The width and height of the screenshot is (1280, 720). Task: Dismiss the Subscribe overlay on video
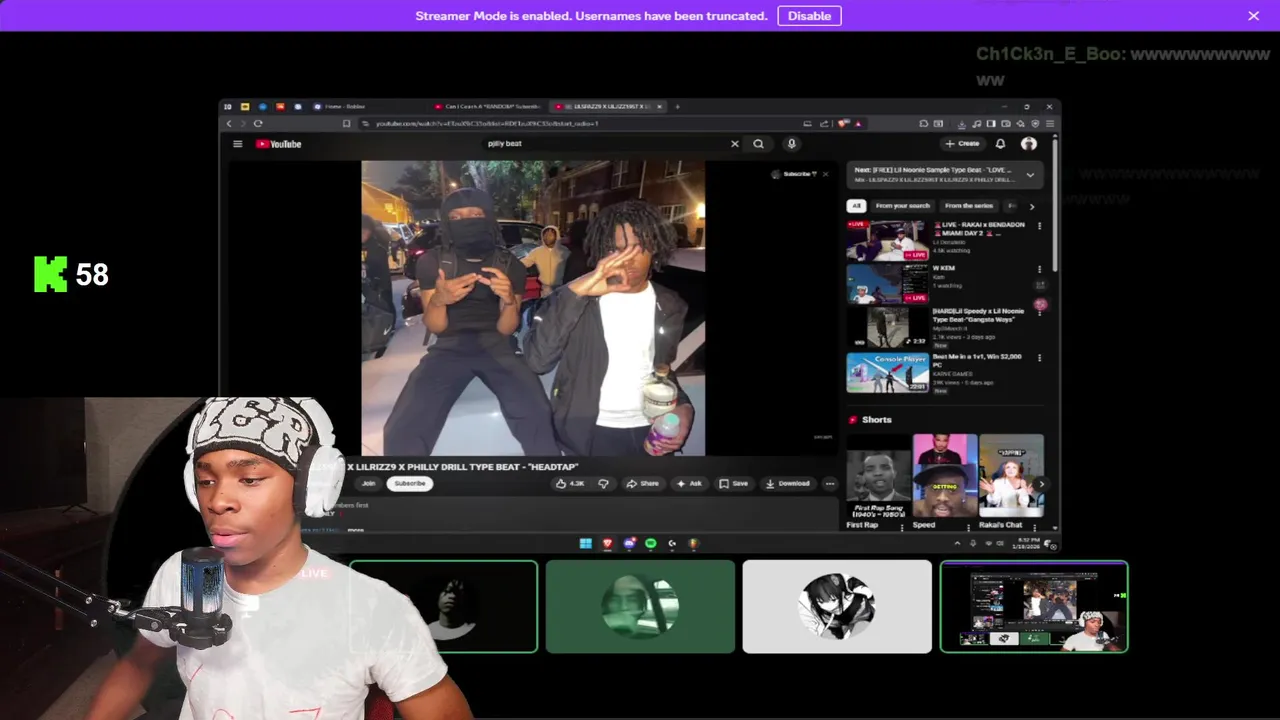tap(825, 174)
